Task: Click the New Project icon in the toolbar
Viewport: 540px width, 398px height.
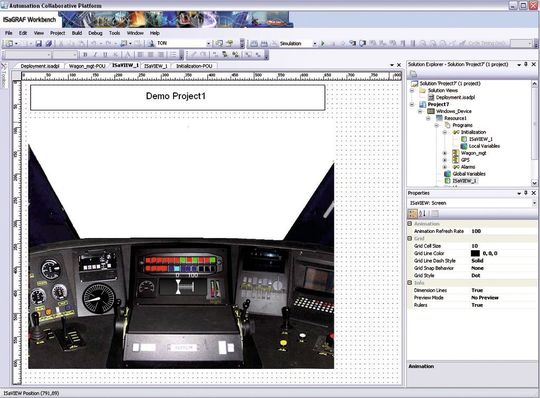Action: point(9,43)
